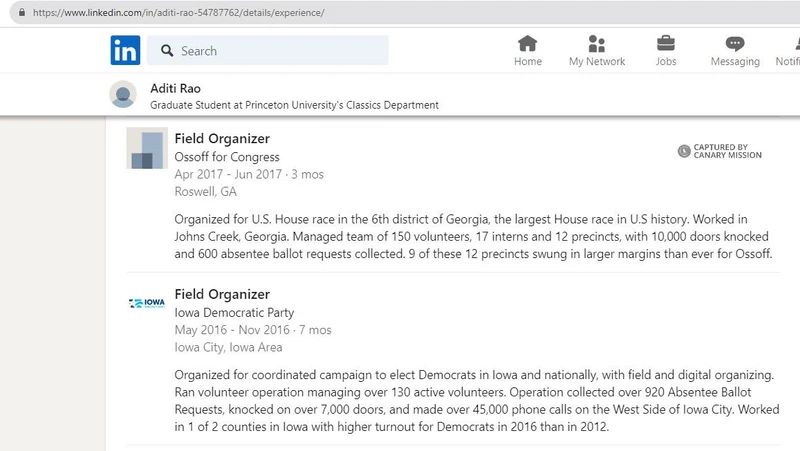Go to My Network icon

[x=597, y=44]
